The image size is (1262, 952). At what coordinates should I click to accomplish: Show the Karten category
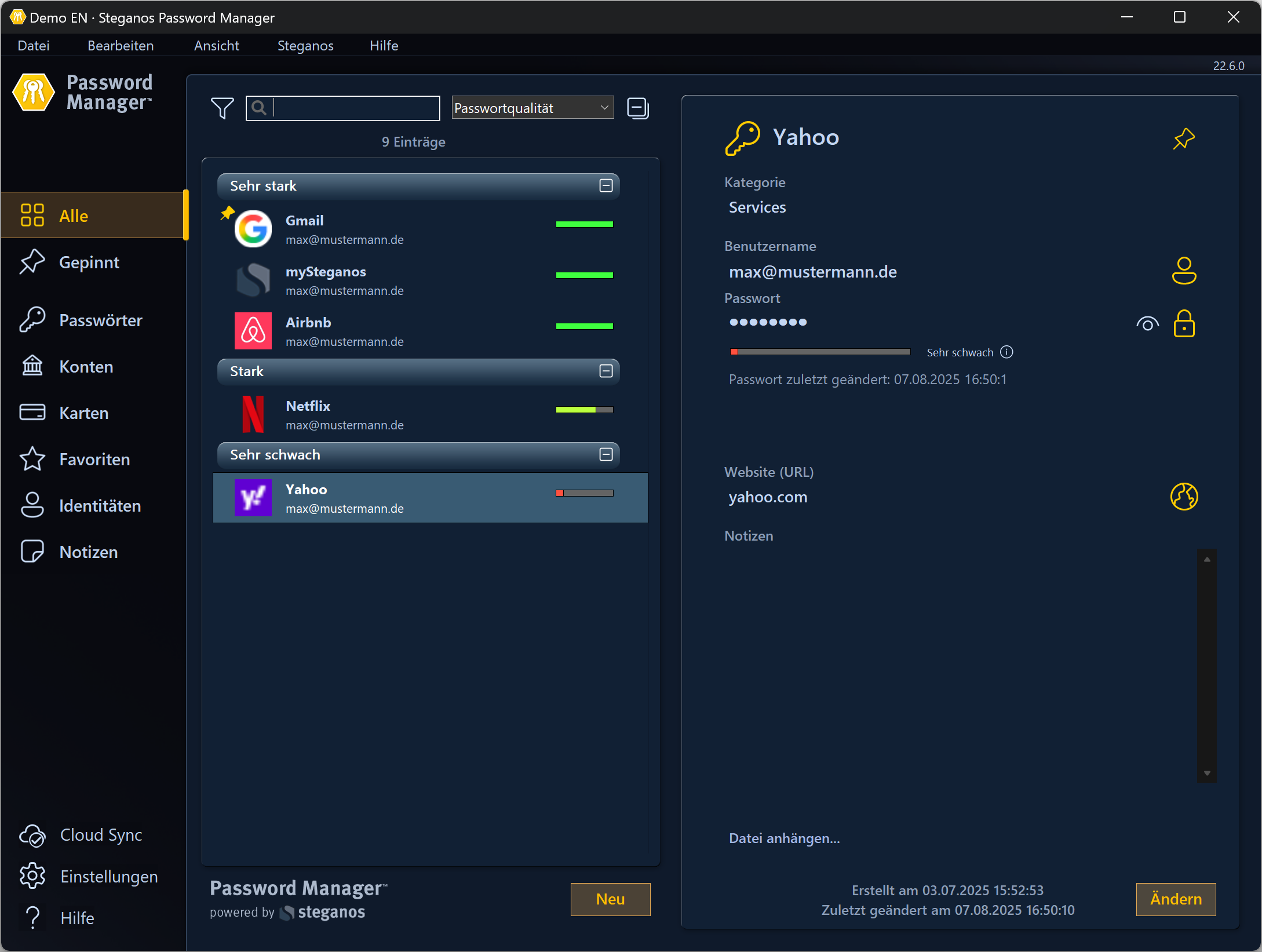click(x=83, y=413)
